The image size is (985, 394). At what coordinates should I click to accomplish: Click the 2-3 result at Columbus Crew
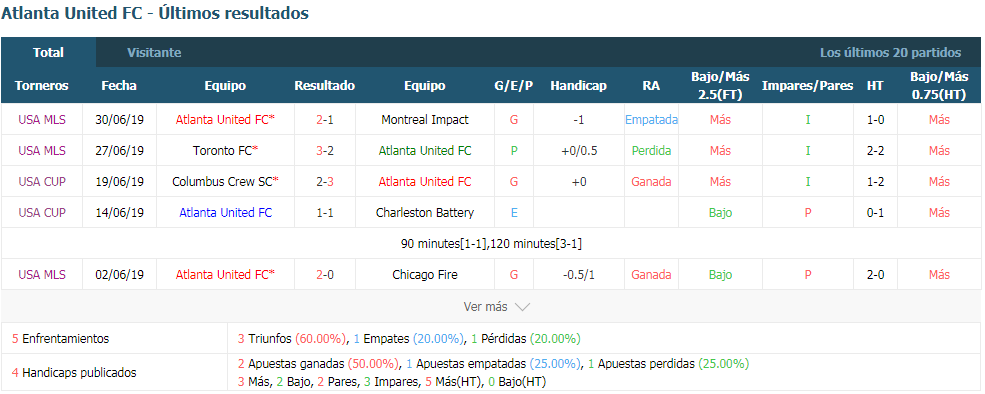click(325, 182)
